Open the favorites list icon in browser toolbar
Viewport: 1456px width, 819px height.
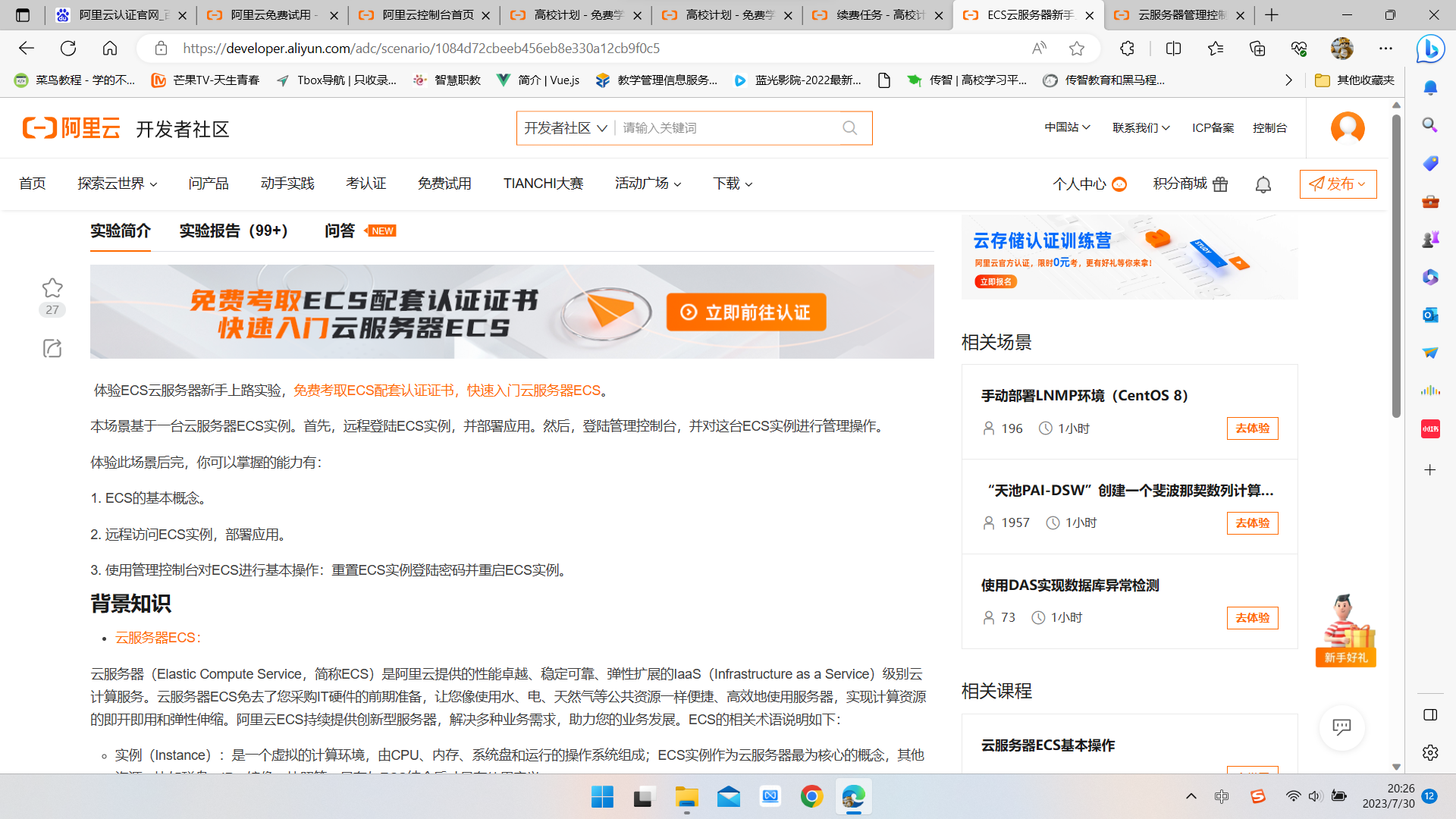click(1216, 49)
